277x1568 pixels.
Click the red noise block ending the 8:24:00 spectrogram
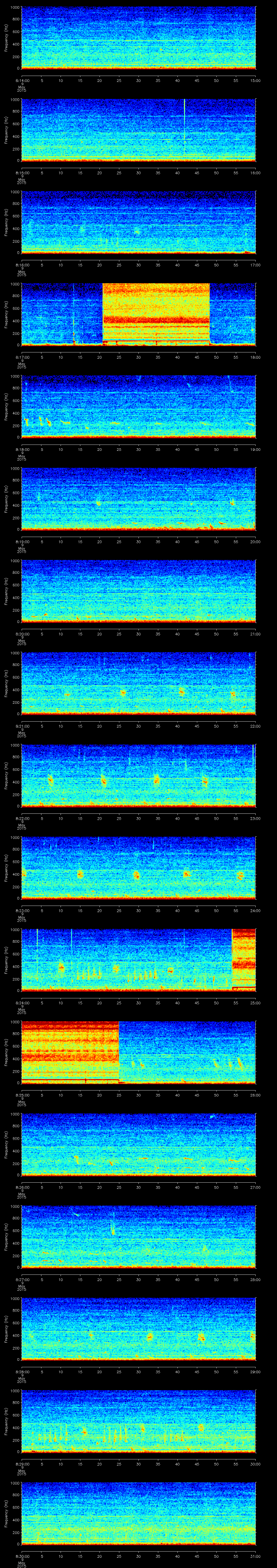click(244, 959)
